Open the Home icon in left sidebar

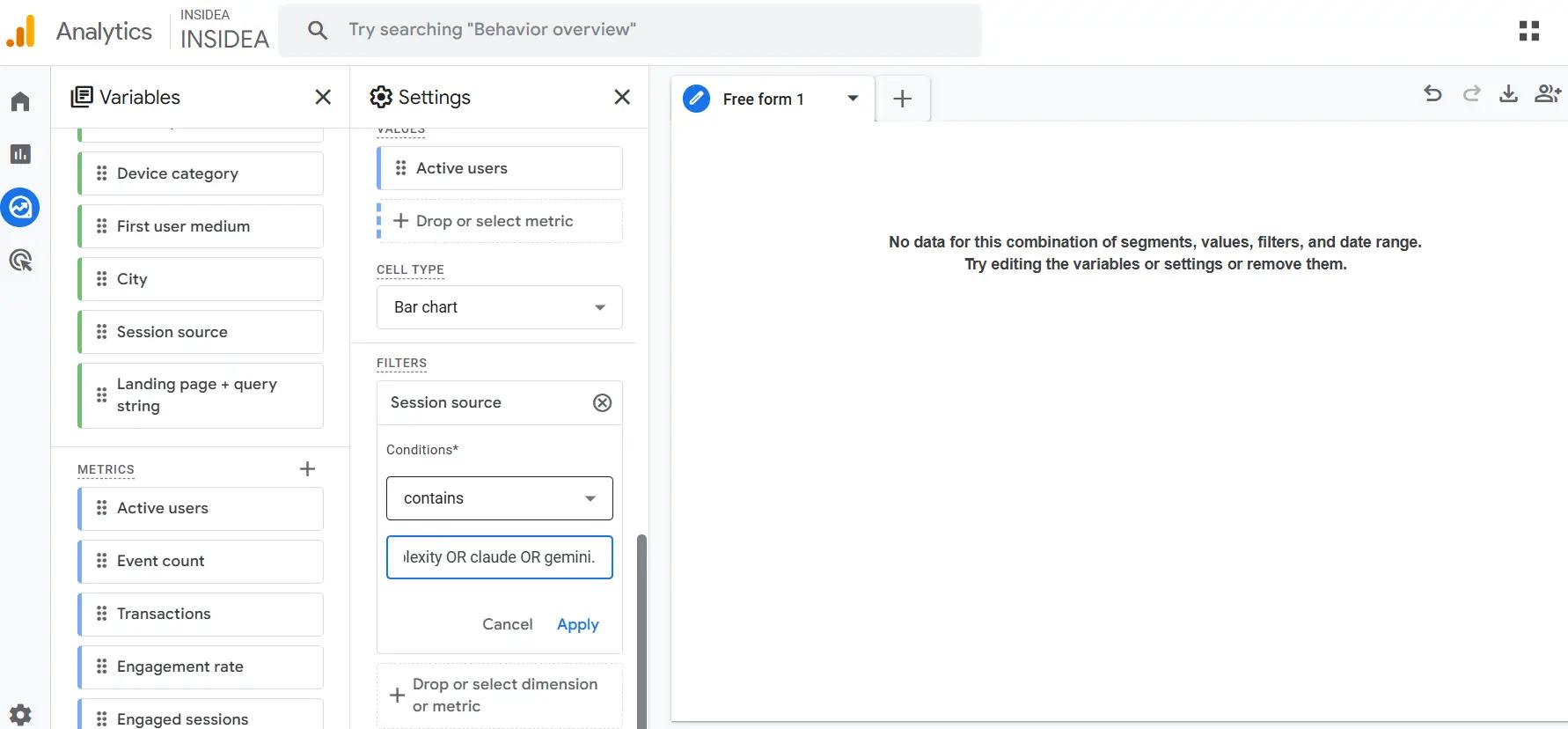coord(20,101)
